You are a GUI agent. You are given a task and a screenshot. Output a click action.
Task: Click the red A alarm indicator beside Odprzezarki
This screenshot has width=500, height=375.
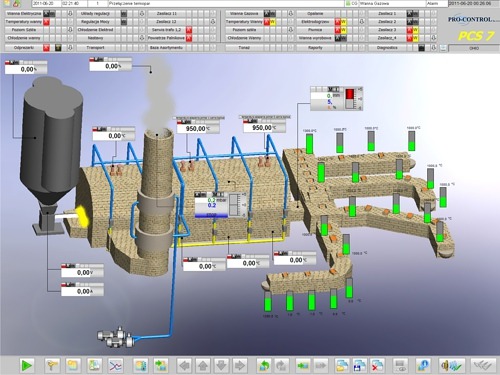click(x=46, y=48)
